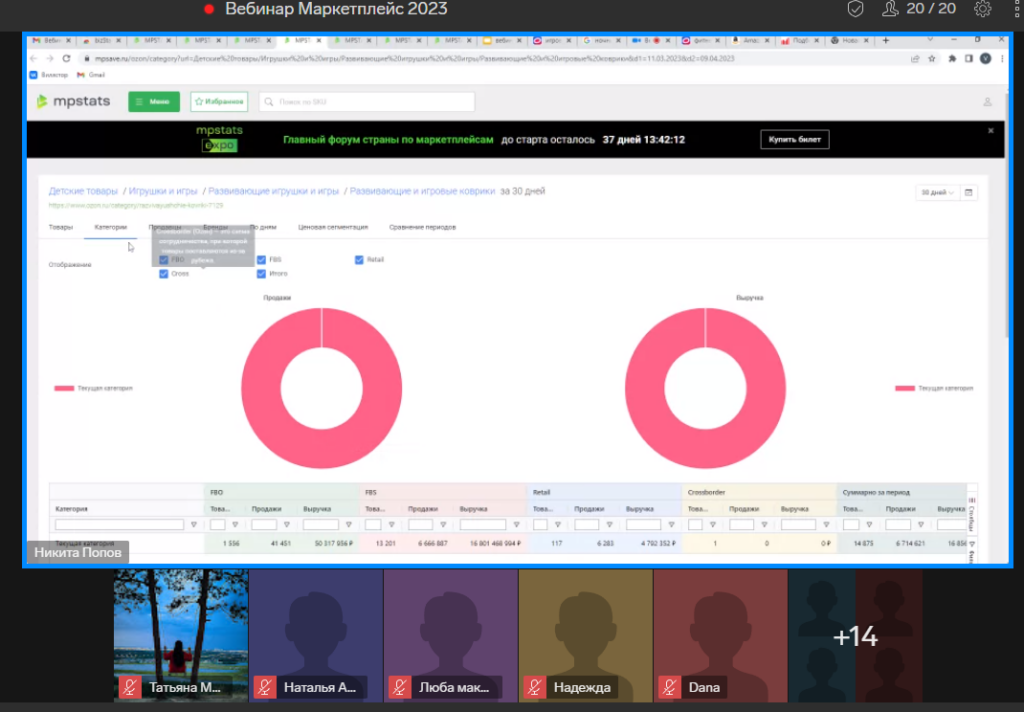
Task: Open the 30 дней period dropdown
Action: click(x=937, y=192)
